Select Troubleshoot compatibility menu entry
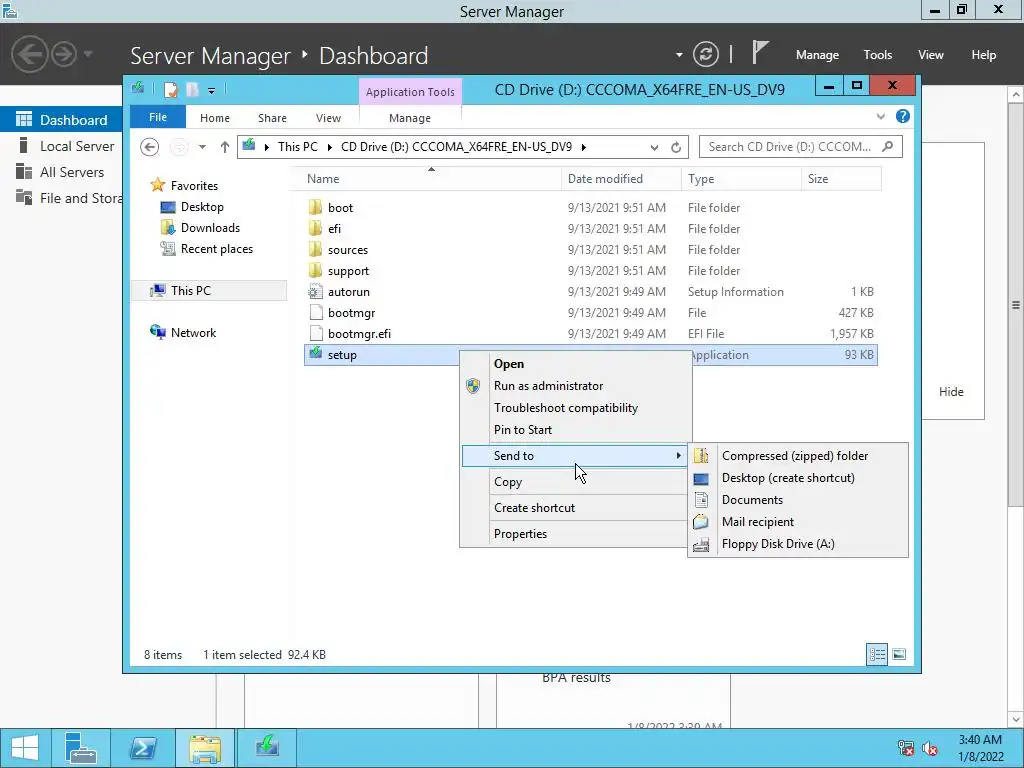The image size is (1024, 768). tap(566, 408)
